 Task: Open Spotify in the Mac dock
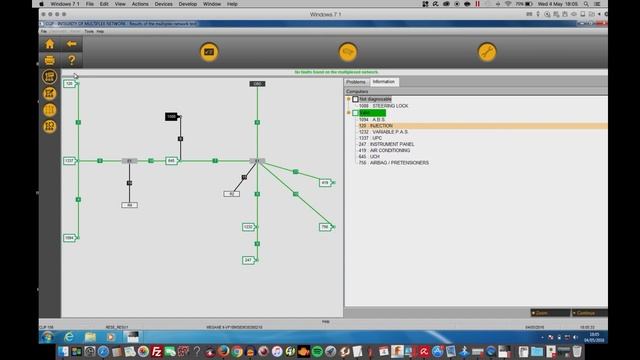point(317,351)
